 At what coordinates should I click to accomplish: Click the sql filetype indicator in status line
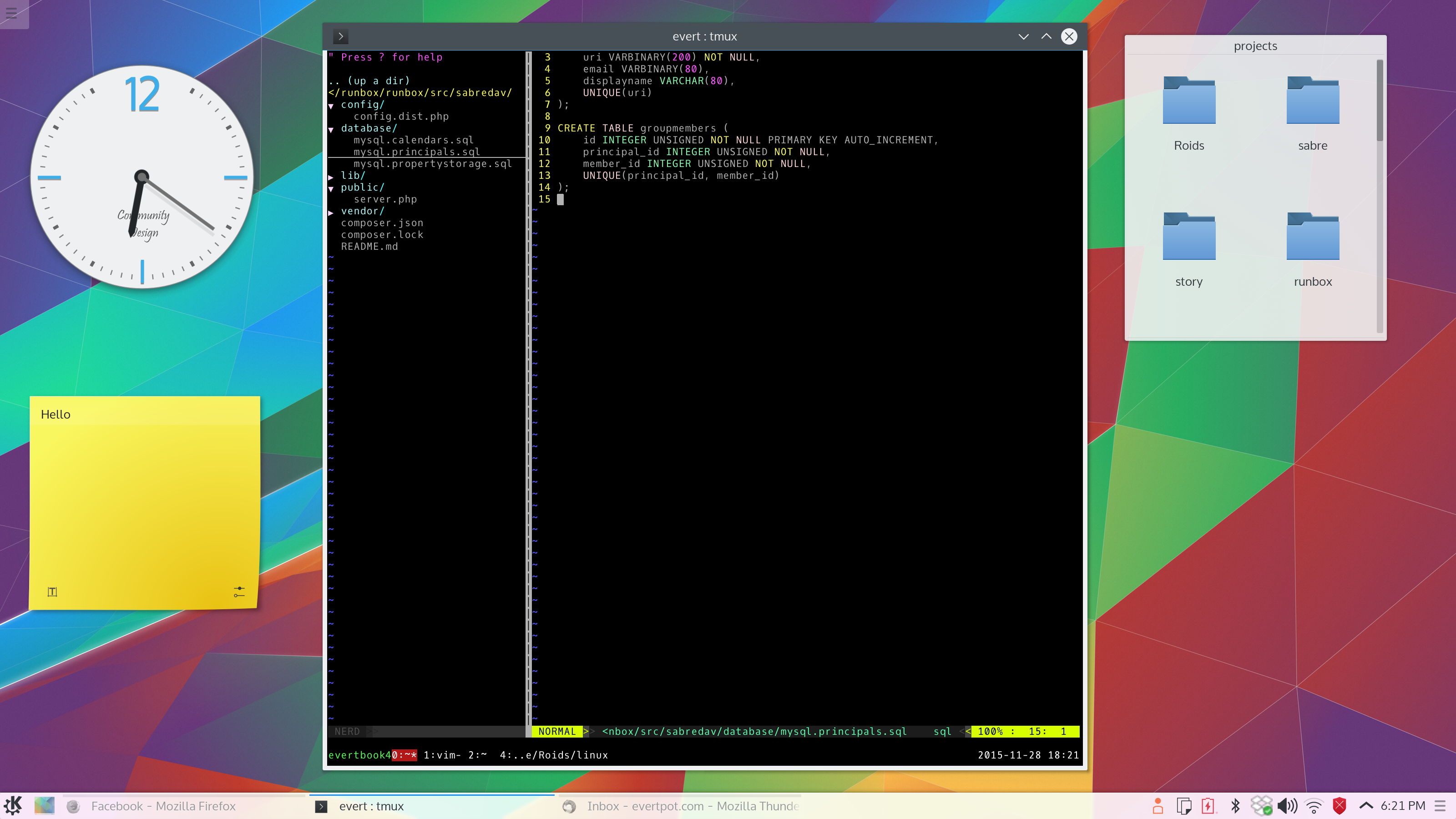coord(942,731)
